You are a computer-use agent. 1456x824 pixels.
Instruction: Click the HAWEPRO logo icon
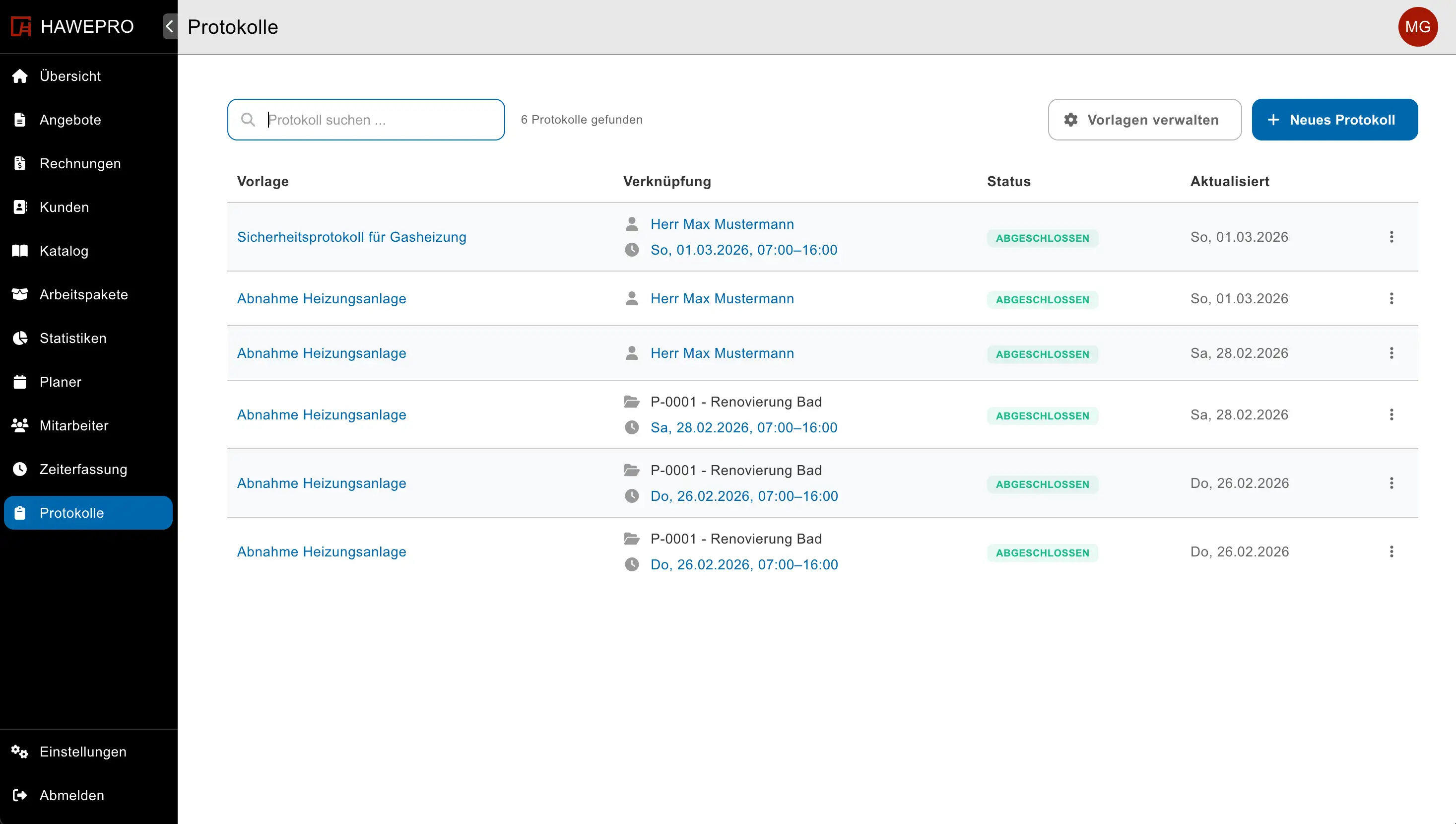21,27
